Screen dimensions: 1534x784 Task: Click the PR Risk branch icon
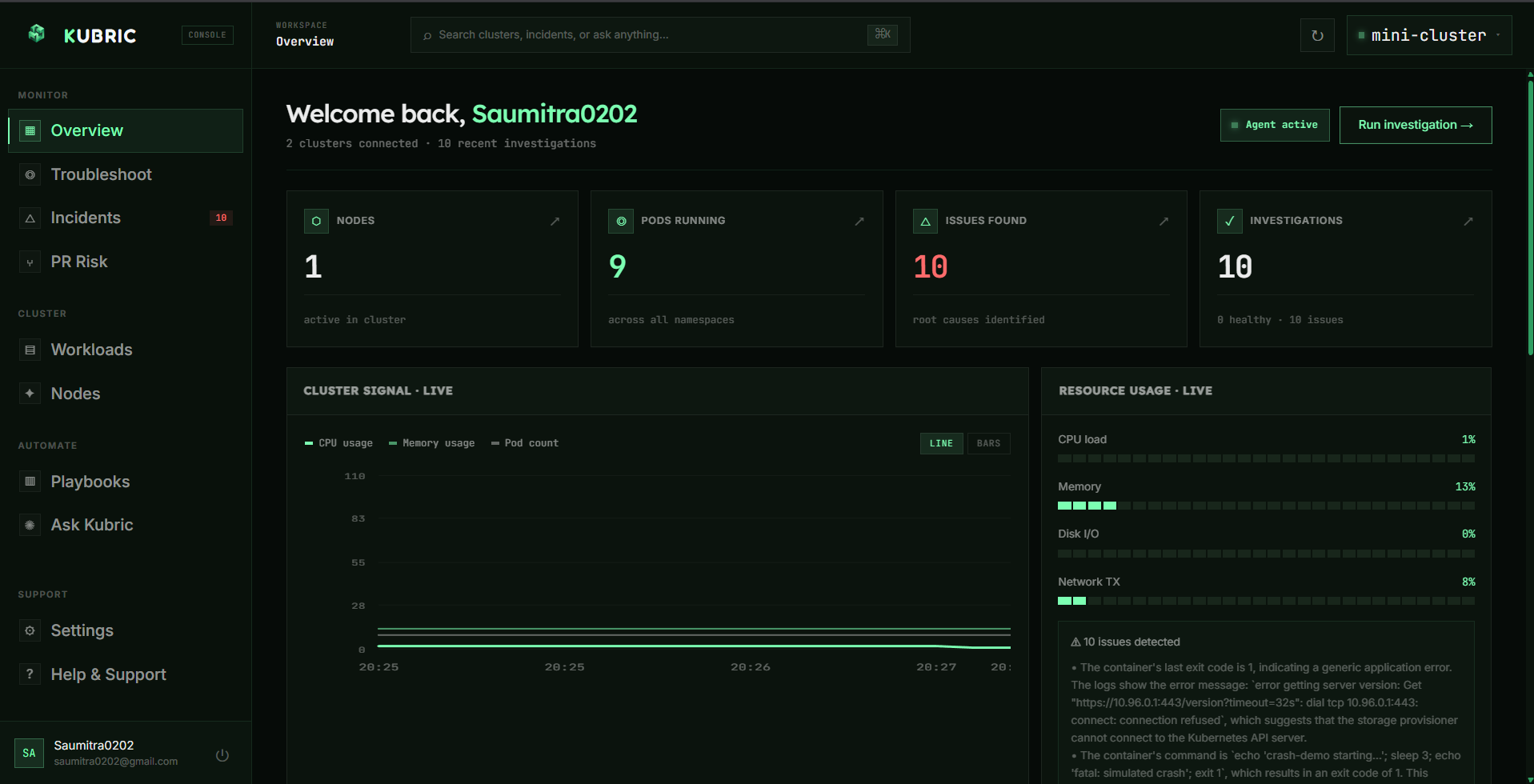(x=30, y=262)
